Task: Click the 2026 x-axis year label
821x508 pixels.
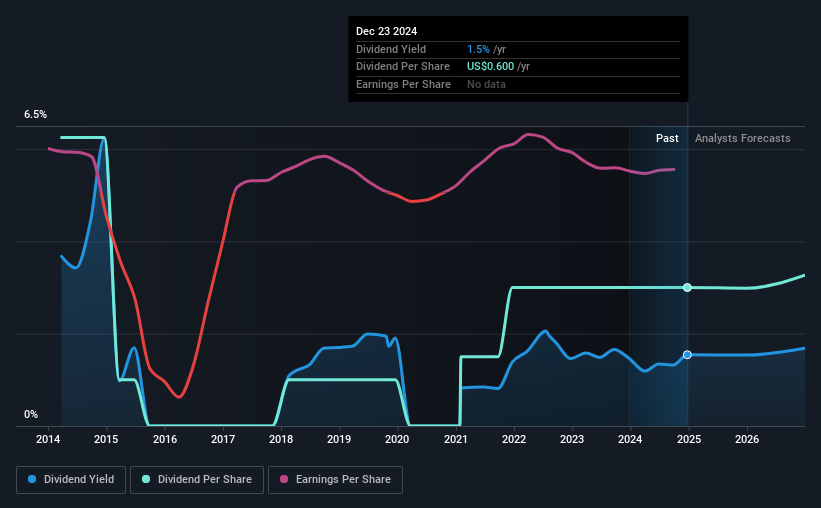Action: point(747,439)
